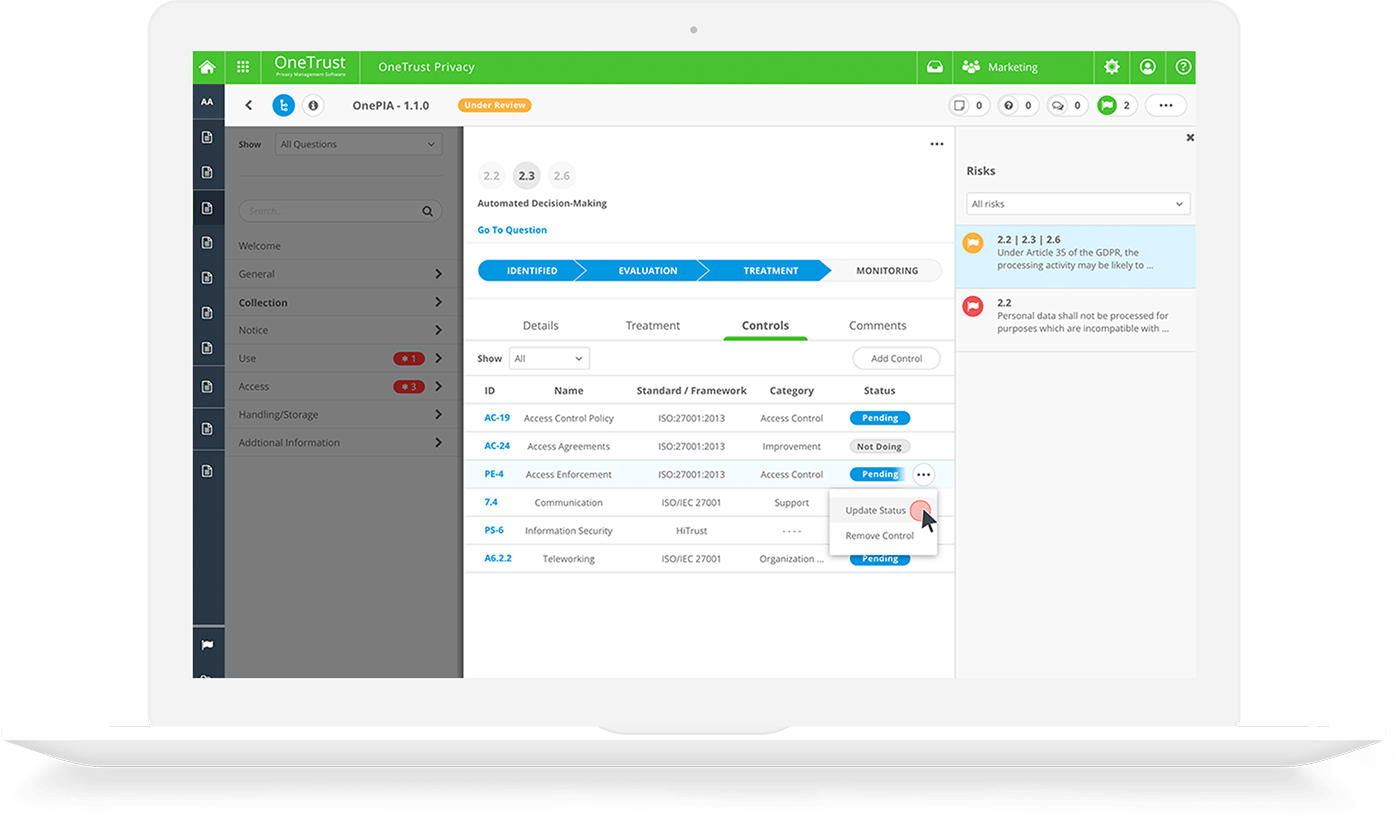Open the green risk flag counter
The width and height of the screenshot is (1400, 821).
1117,105
